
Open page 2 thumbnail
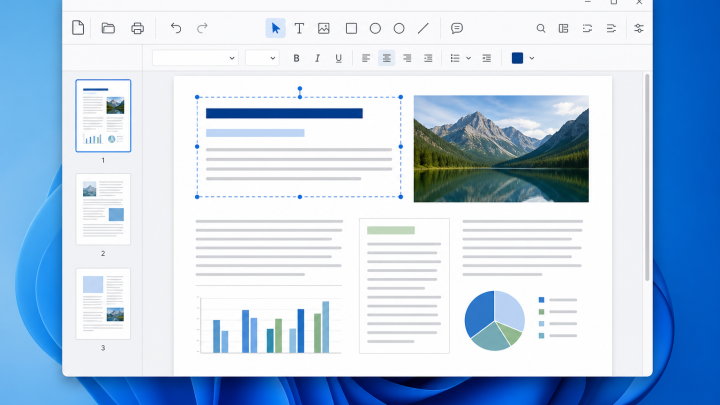tap(103, 209)
